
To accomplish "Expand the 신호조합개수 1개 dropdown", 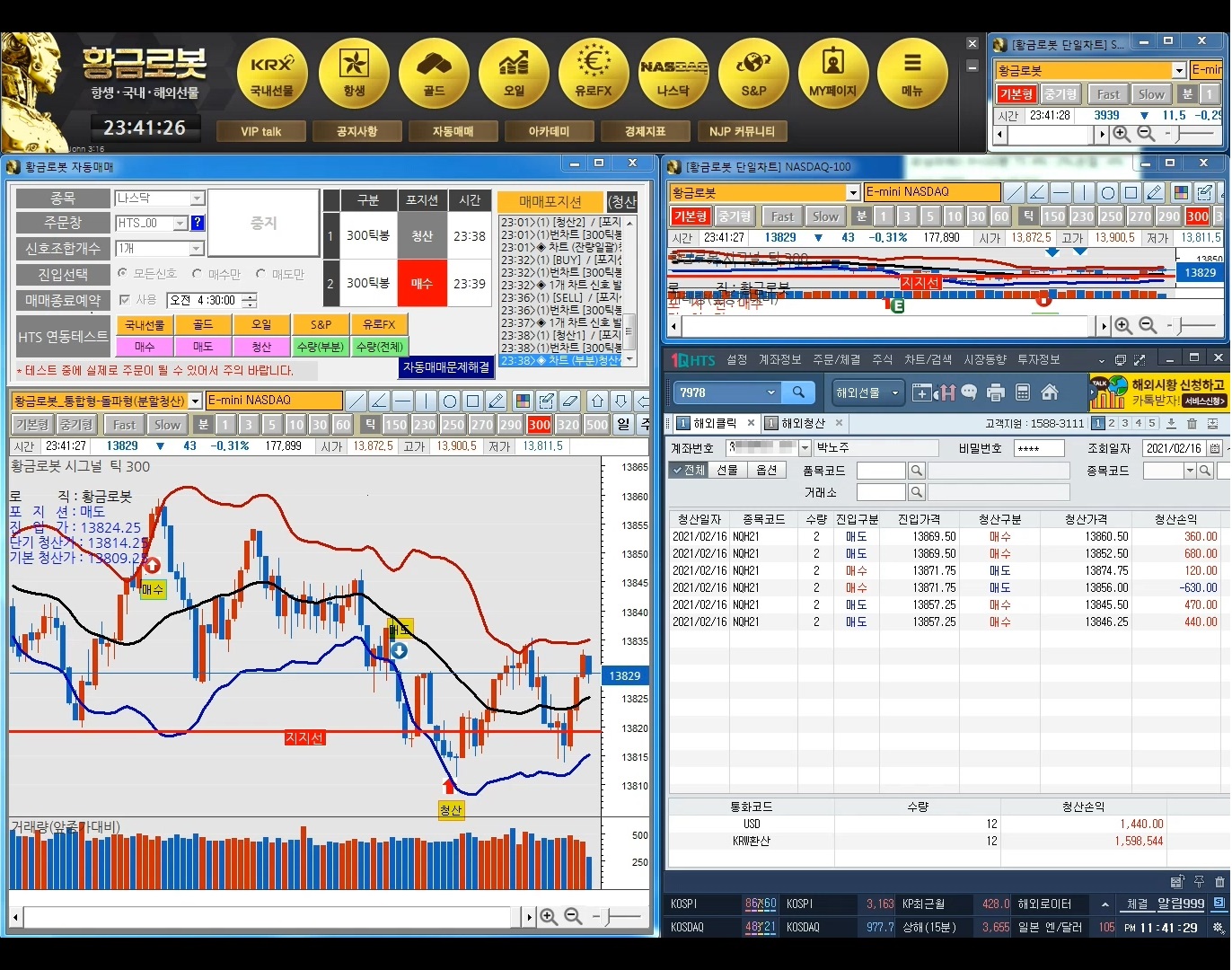I will (x=198, y=248).
